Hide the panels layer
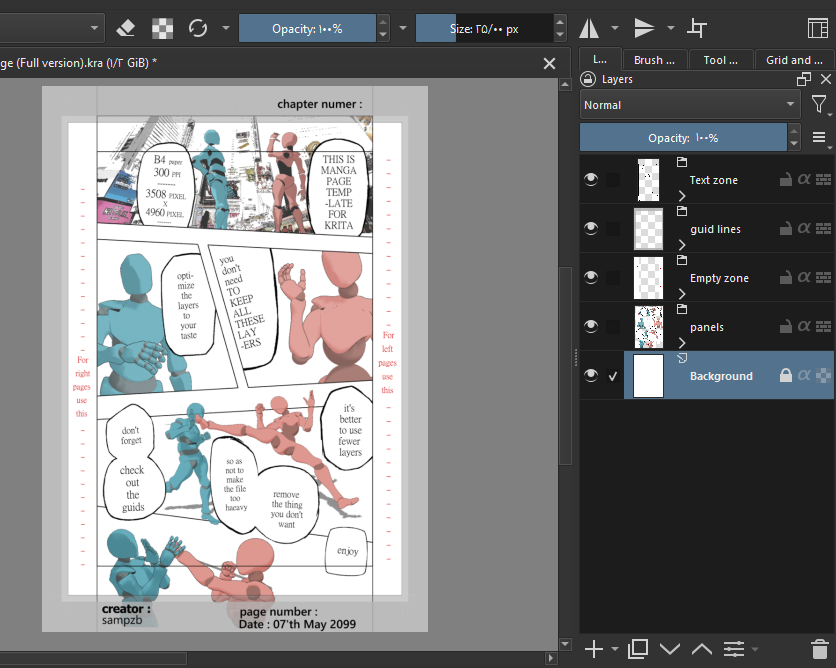 (591, 327)
